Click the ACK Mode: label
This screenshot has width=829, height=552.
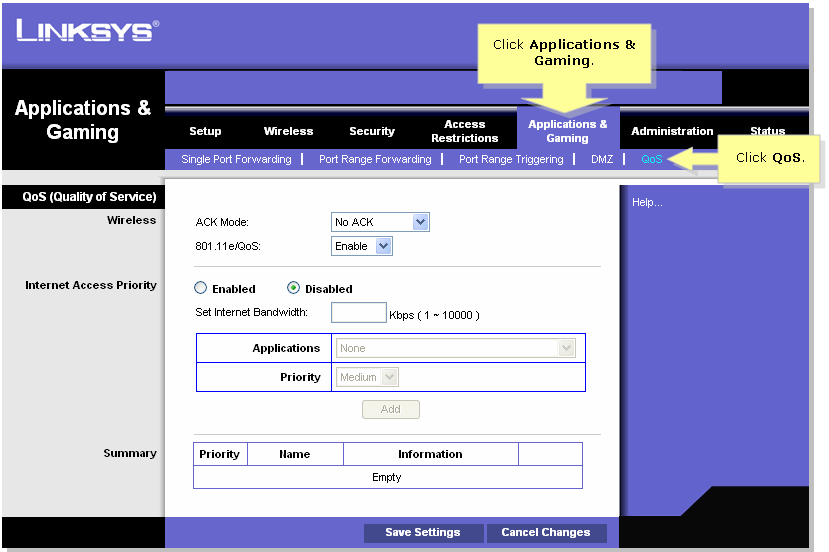(222, 222)
